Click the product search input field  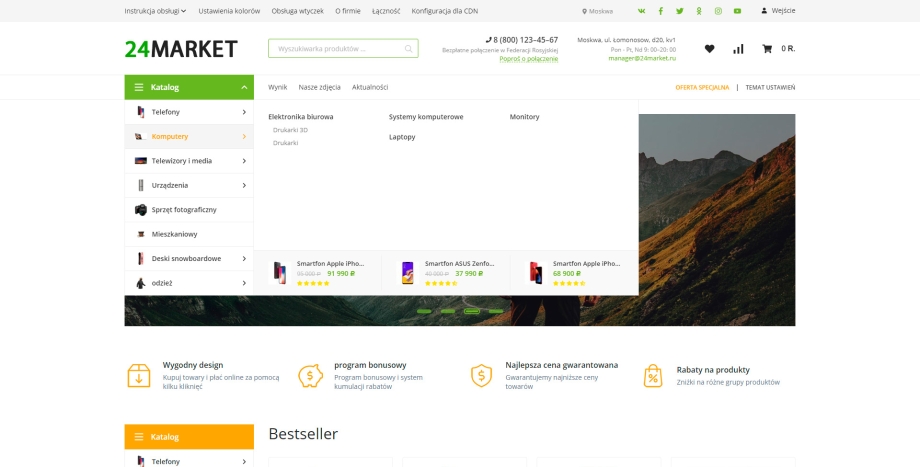pyautogui.click(x=335, y=49)
